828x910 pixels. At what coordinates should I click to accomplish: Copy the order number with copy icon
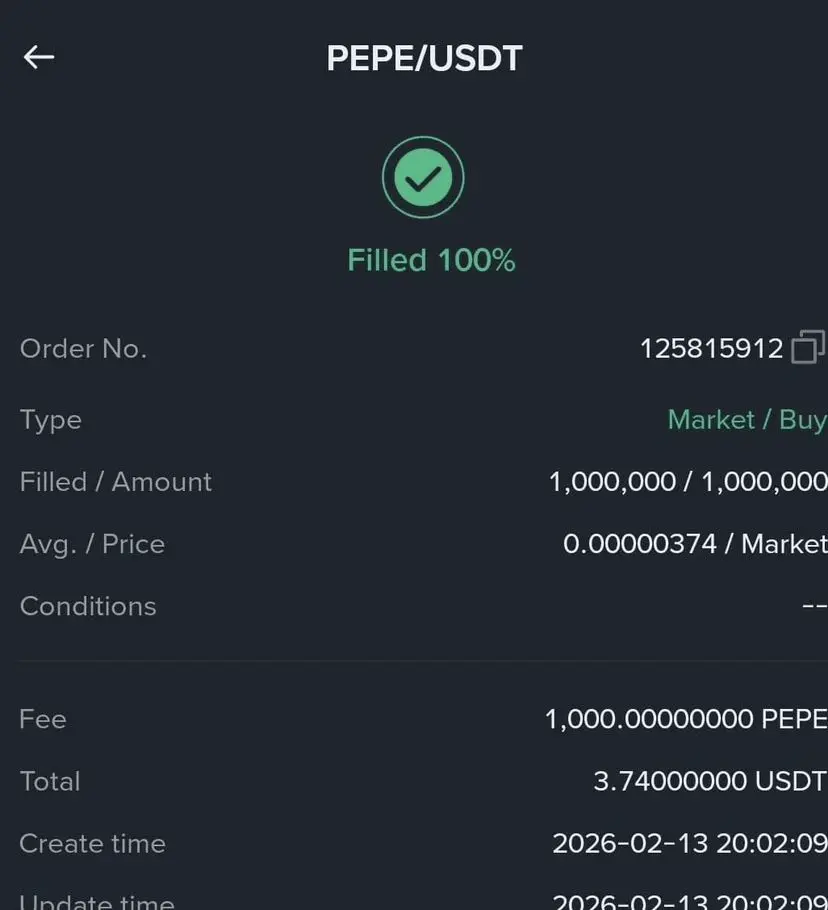coord(807,348)
